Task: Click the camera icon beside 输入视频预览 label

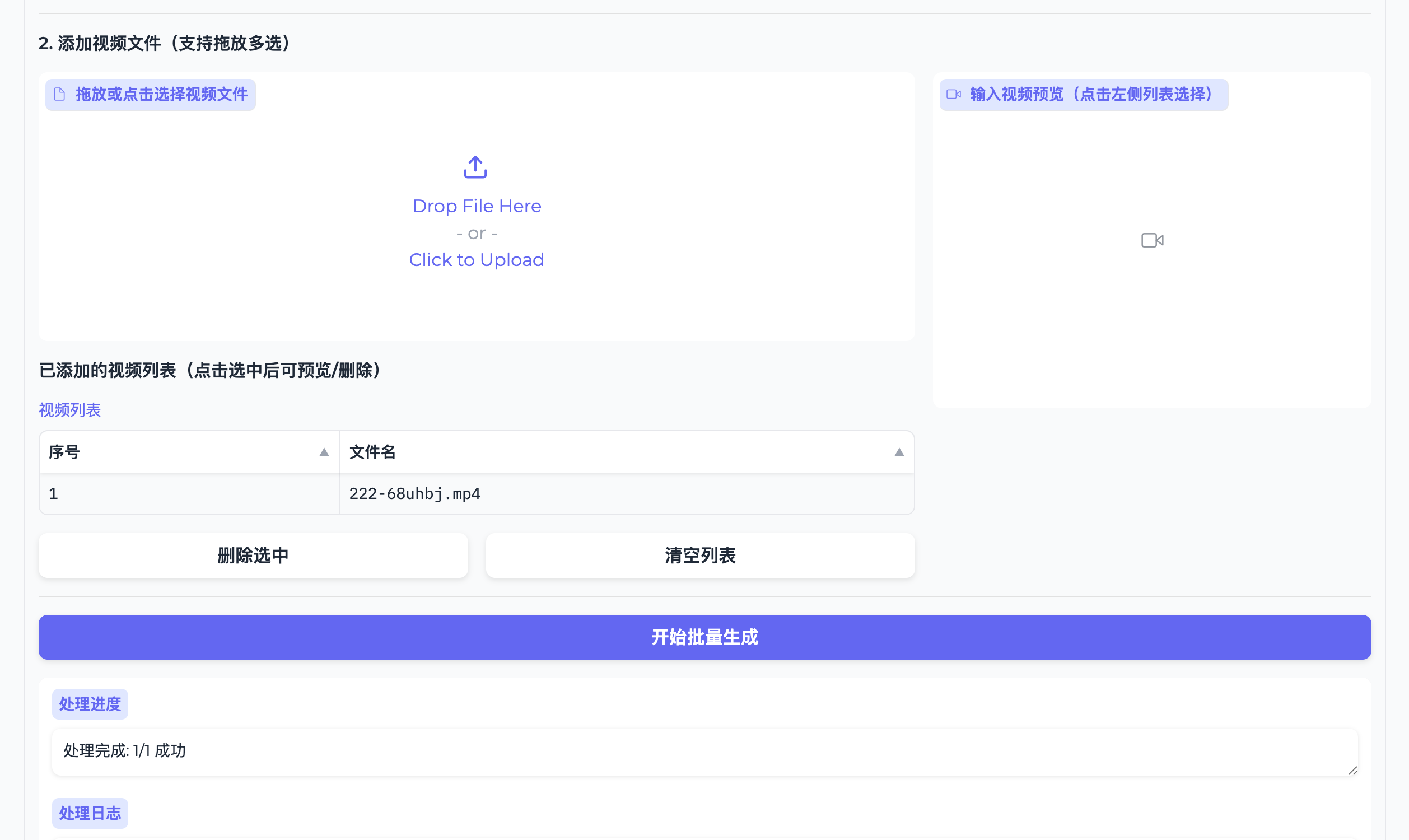Action: pos(954,95)
